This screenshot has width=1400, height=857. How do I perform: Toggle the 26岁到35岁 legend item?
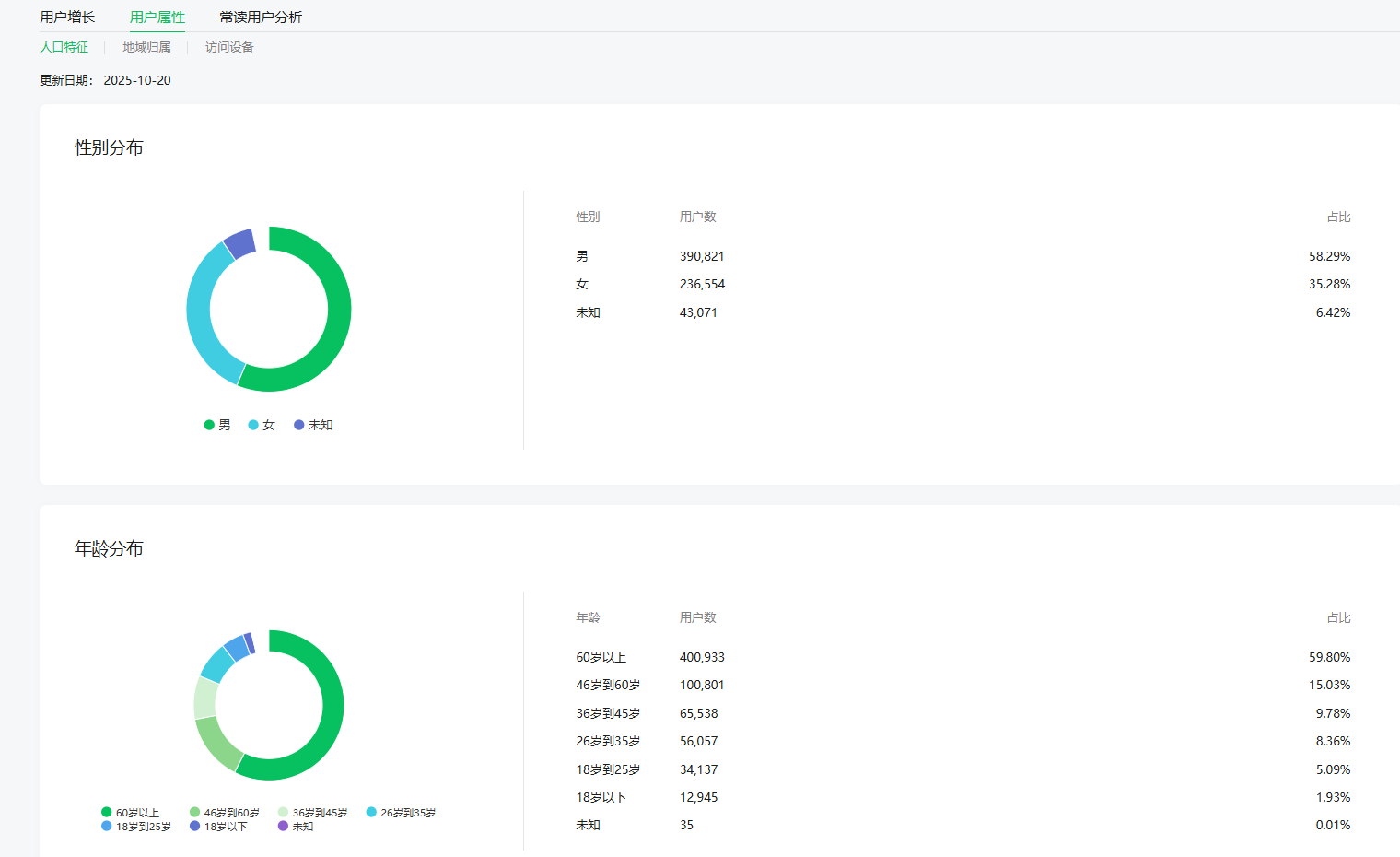tap(401, 813)
